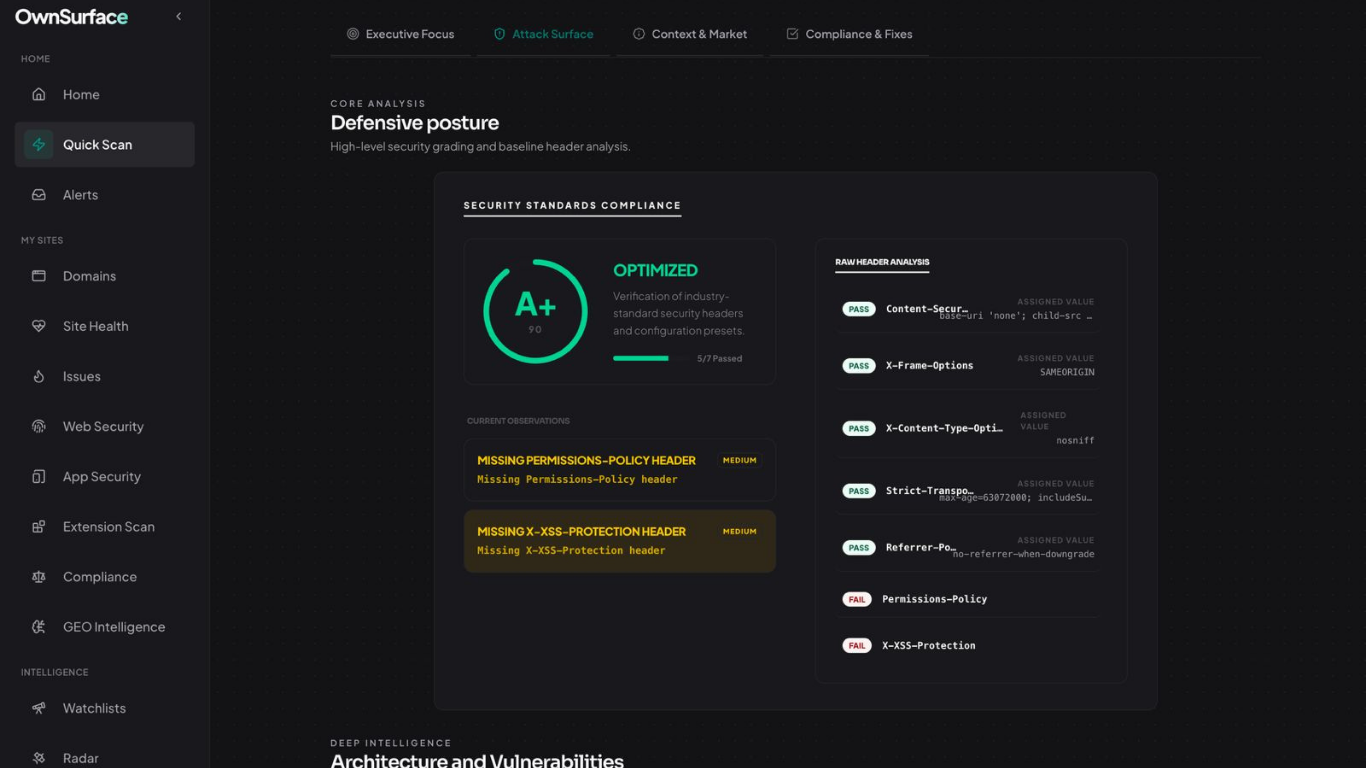
Task: Click the MEDIUM tag on Permissions-Policy card
Action: pos(740,460)
